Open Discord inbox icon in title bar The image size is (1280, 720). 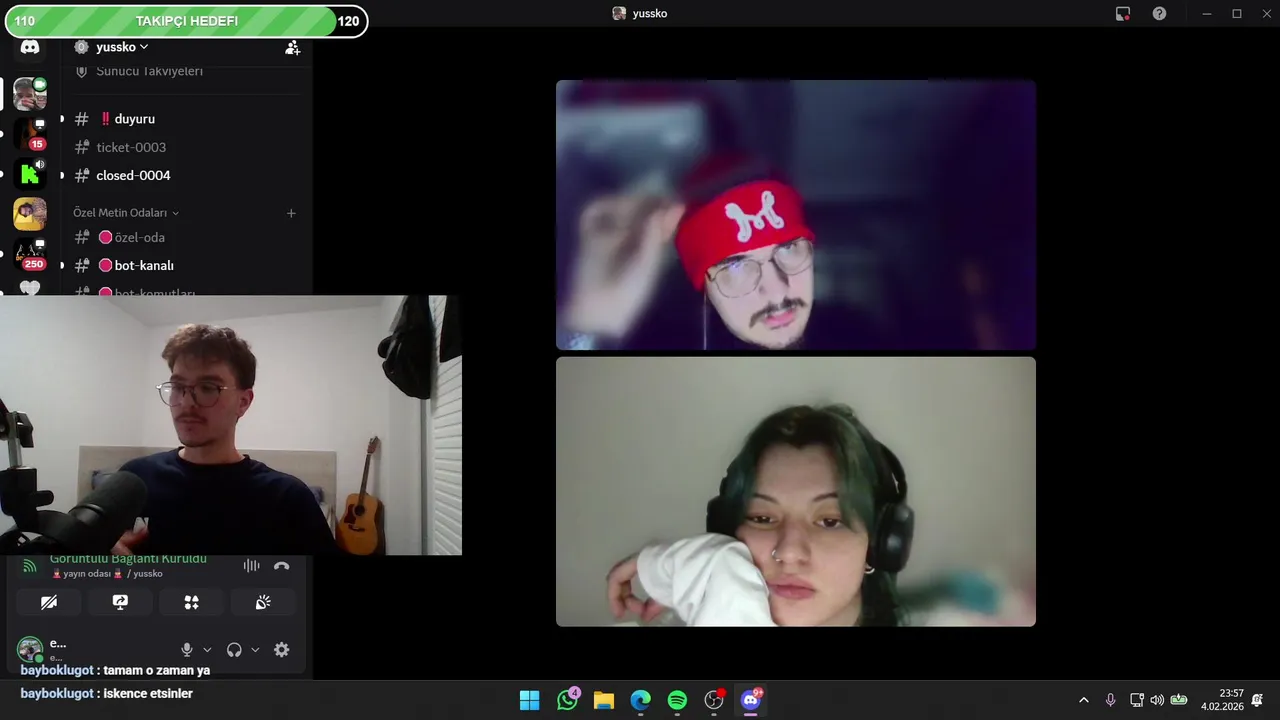1123,14
